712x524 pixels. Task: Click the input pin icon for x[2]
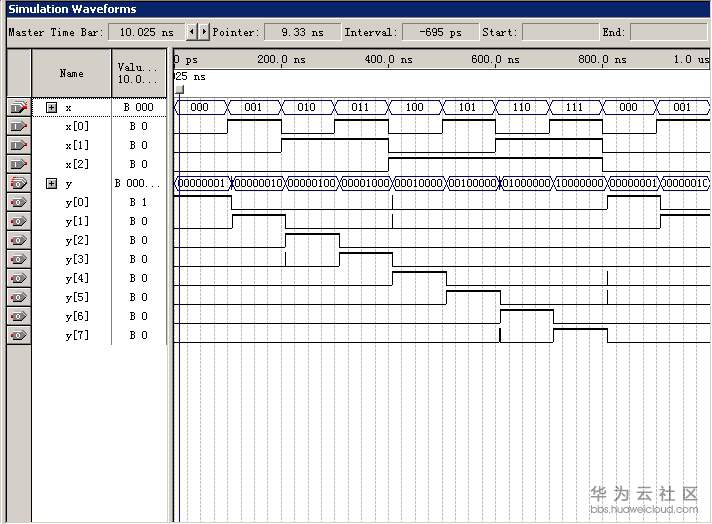pyautogui.click(x=19, y=164)
